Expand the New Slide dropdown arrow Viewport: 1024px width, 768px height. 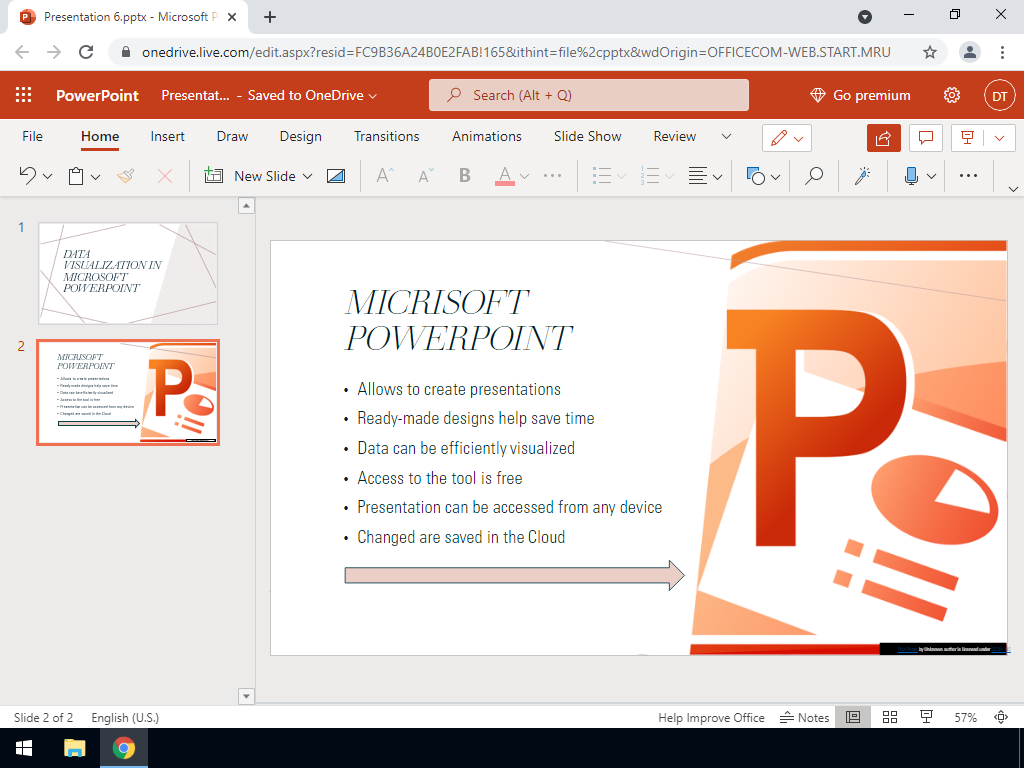pyautogui.click(x=307, y=176)
